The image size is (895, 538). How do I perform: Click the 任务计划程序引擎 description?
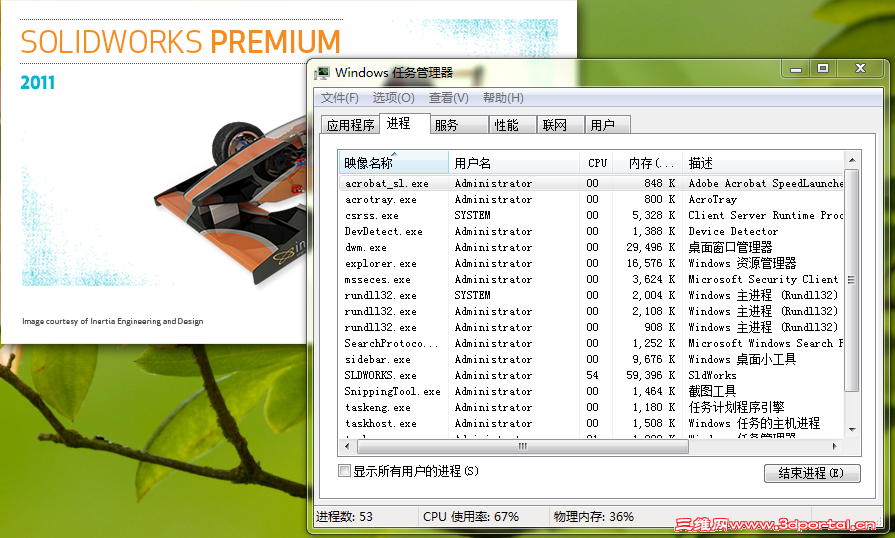point(736,407)
